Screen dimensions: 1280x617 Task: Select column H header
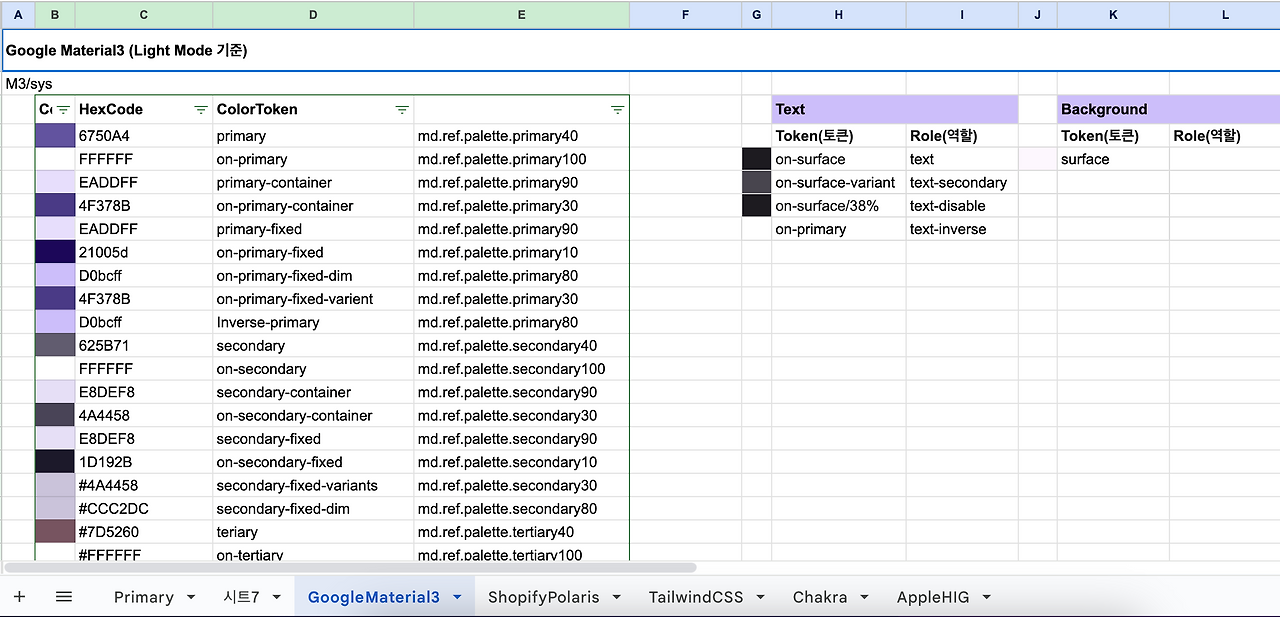(x=839, y=15)
